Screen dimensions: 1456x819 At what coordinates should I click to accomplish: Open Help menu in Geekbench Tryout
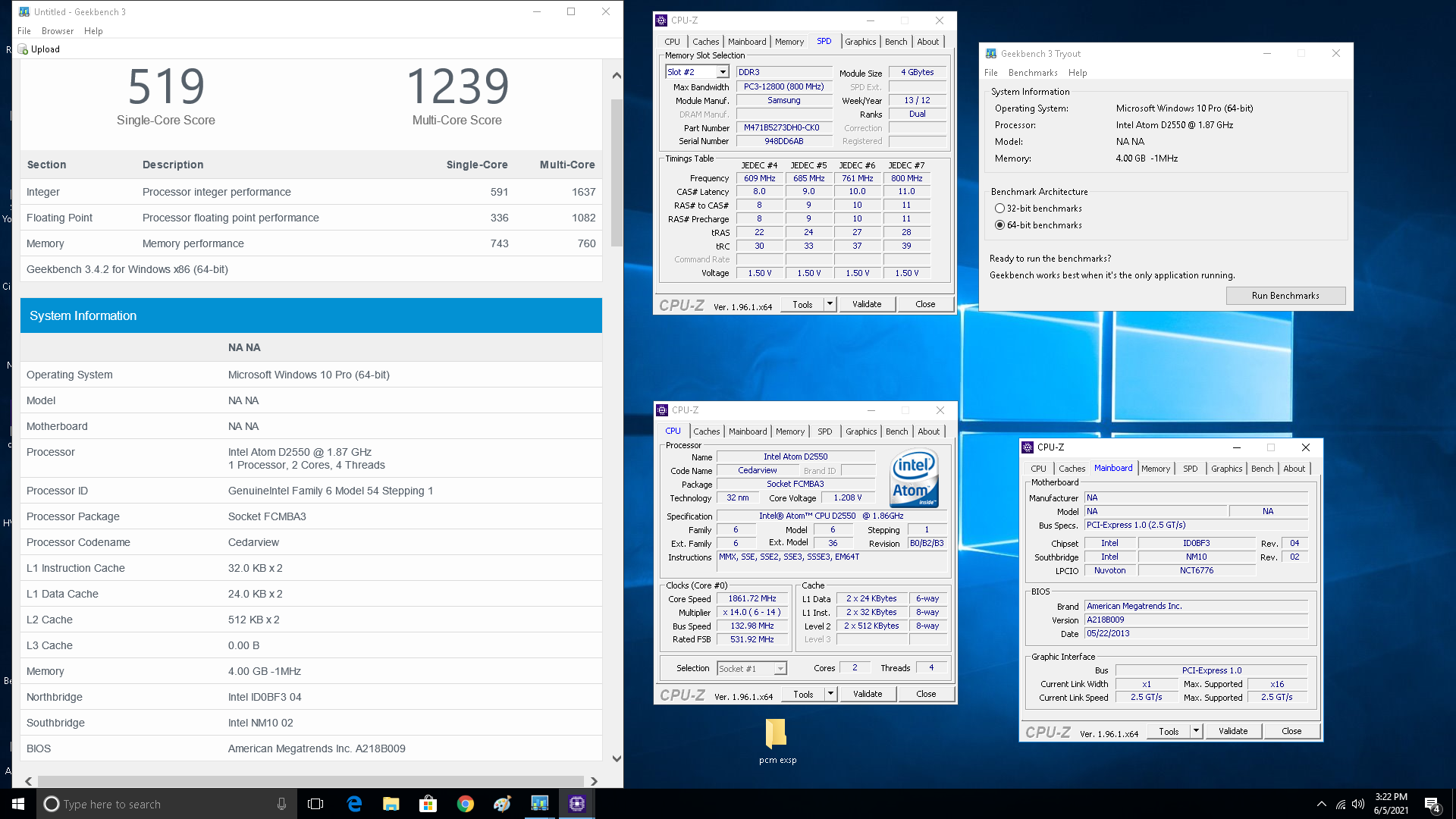click(1078, 73)
